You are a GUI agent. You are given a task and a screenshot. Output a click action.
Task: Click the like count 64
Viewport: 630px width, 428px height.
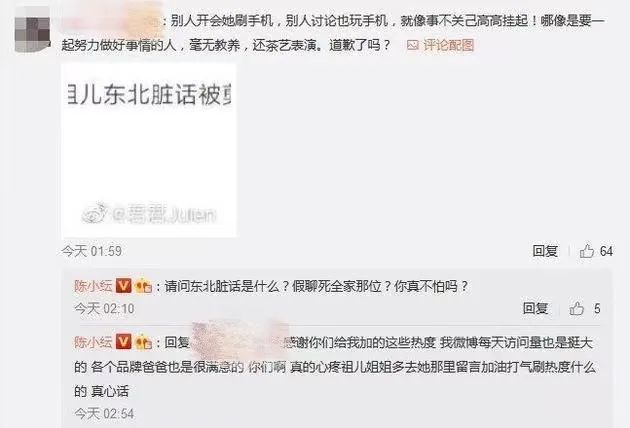(606, 251)
